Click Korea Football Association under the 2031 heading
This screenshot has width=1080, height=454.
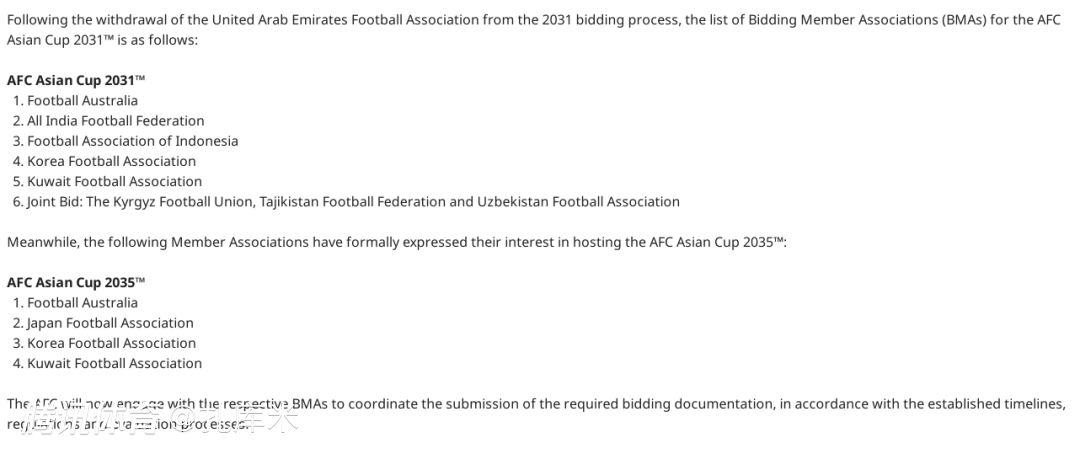point(111,161)
